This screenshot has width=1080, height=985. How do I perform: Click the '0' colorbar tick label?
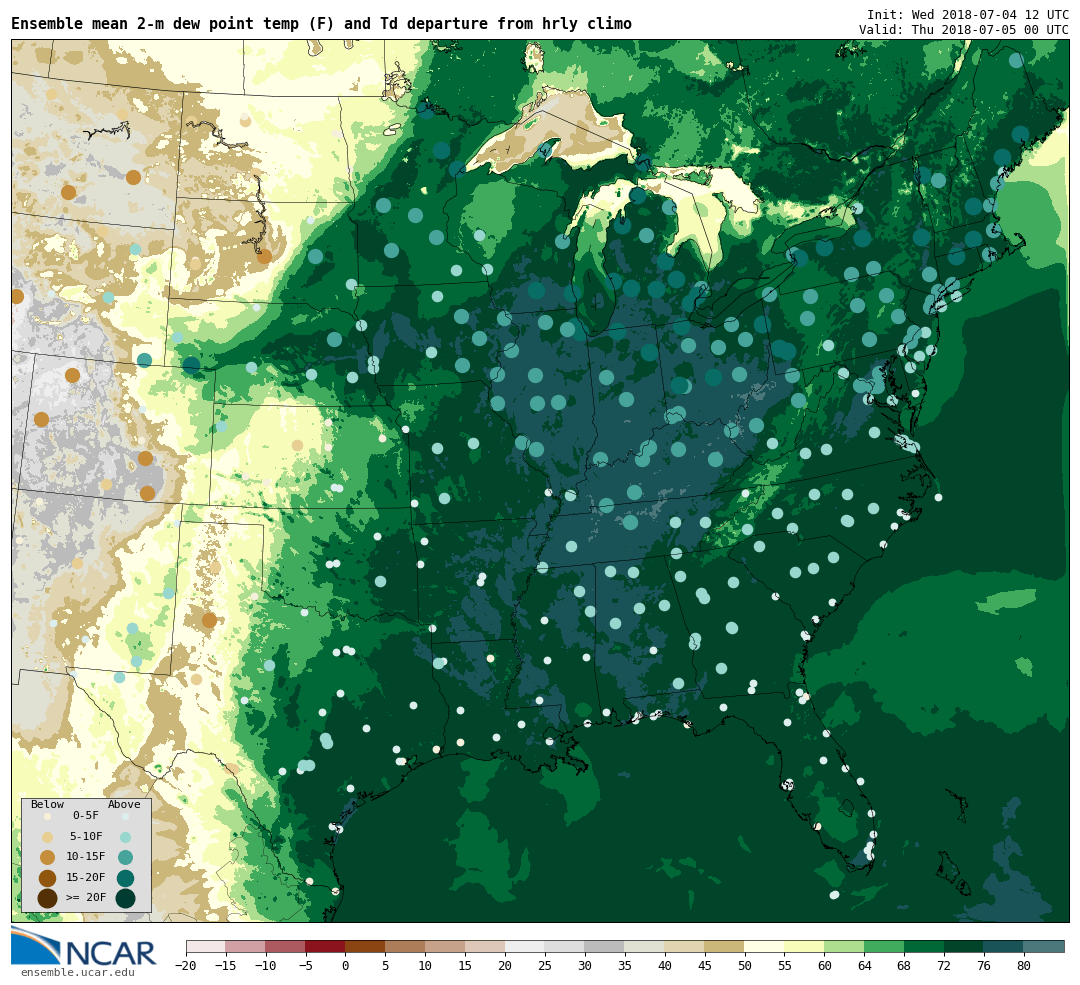click(345, 966)
